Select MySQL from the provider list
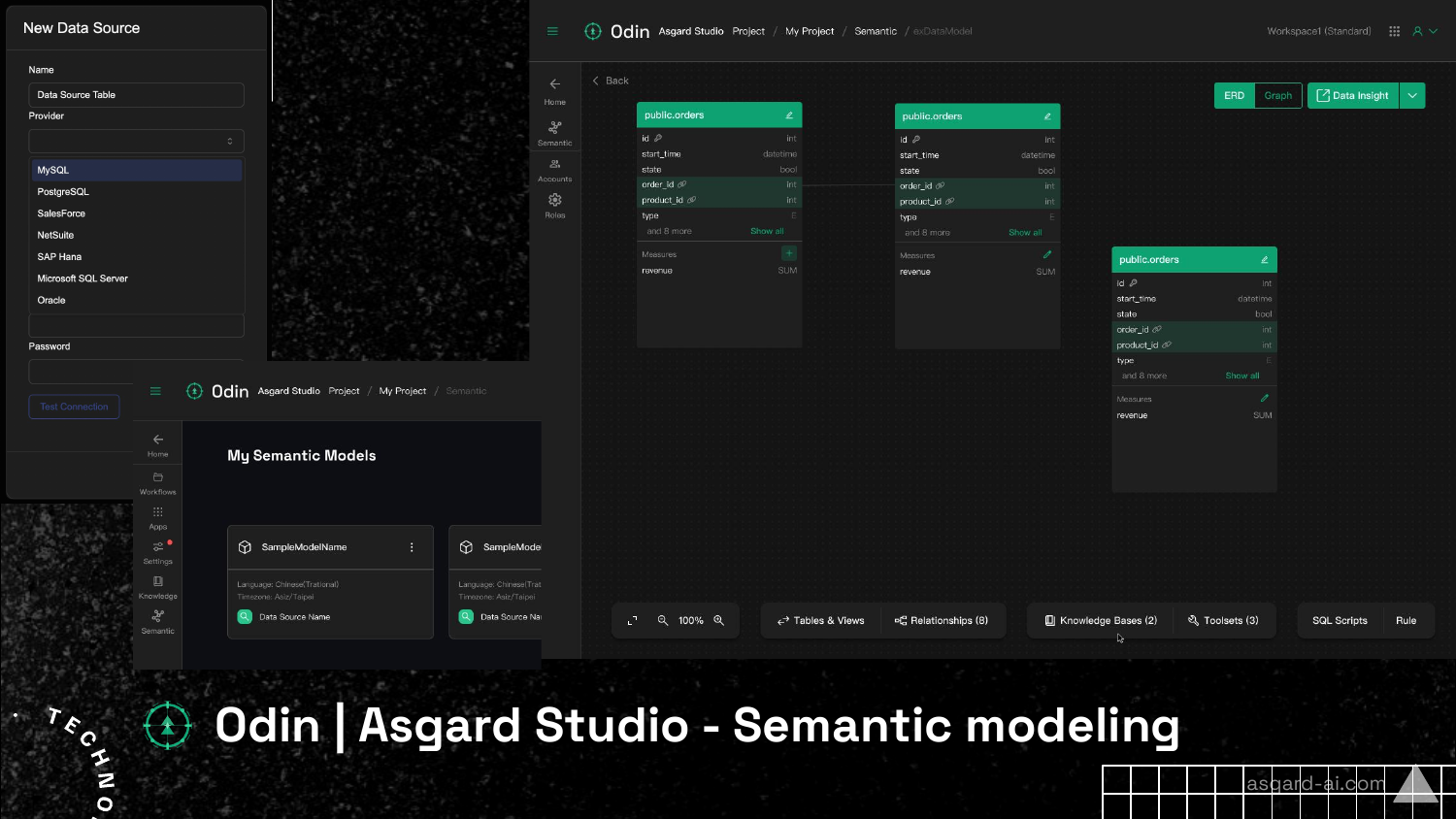The width and height of the screenshot is (1456, 819). 136,170
